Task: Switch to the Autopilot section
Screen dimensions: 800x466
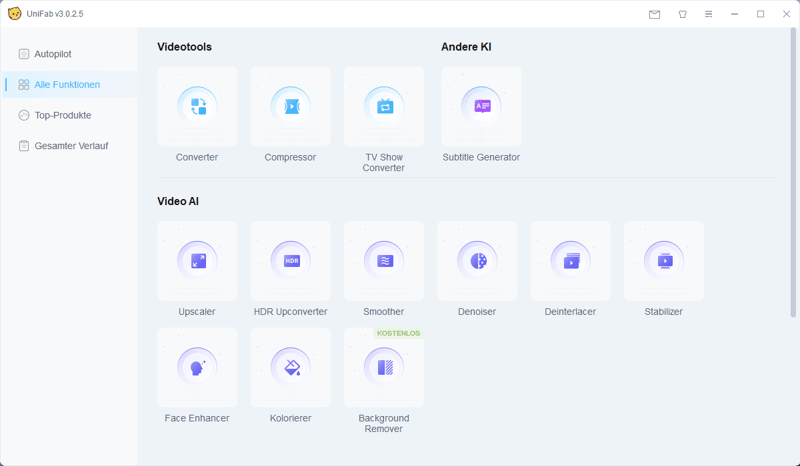Action: [x=52, y=54]
